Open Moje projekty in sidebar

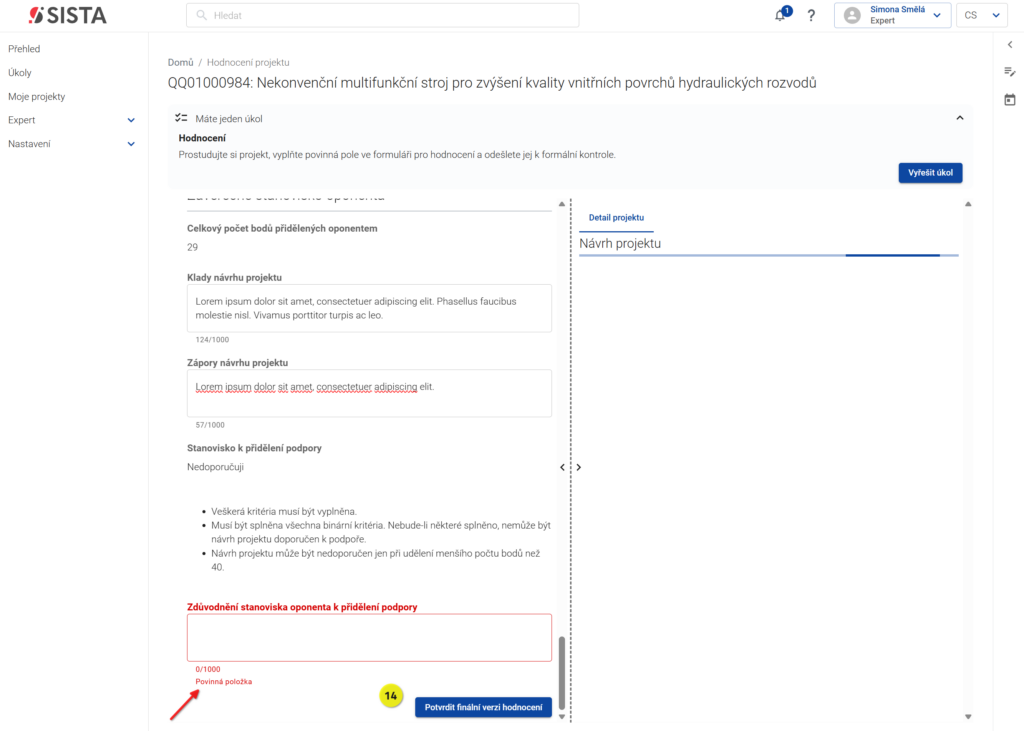pyautogui.click(x=37, y=97)
